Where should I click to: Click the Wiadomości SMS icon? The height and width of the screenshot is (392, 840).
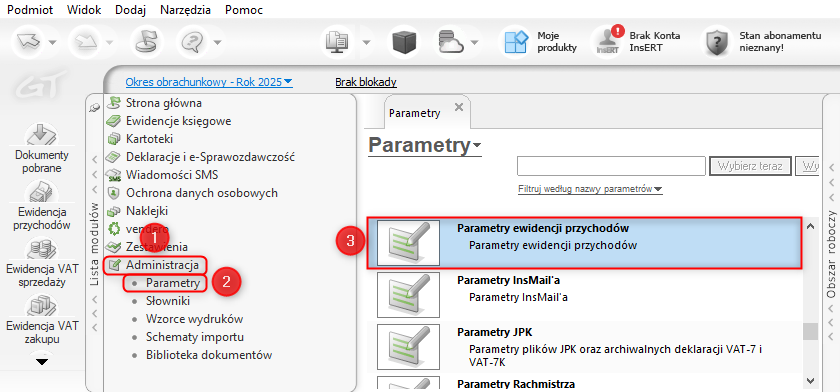(113, 175)
